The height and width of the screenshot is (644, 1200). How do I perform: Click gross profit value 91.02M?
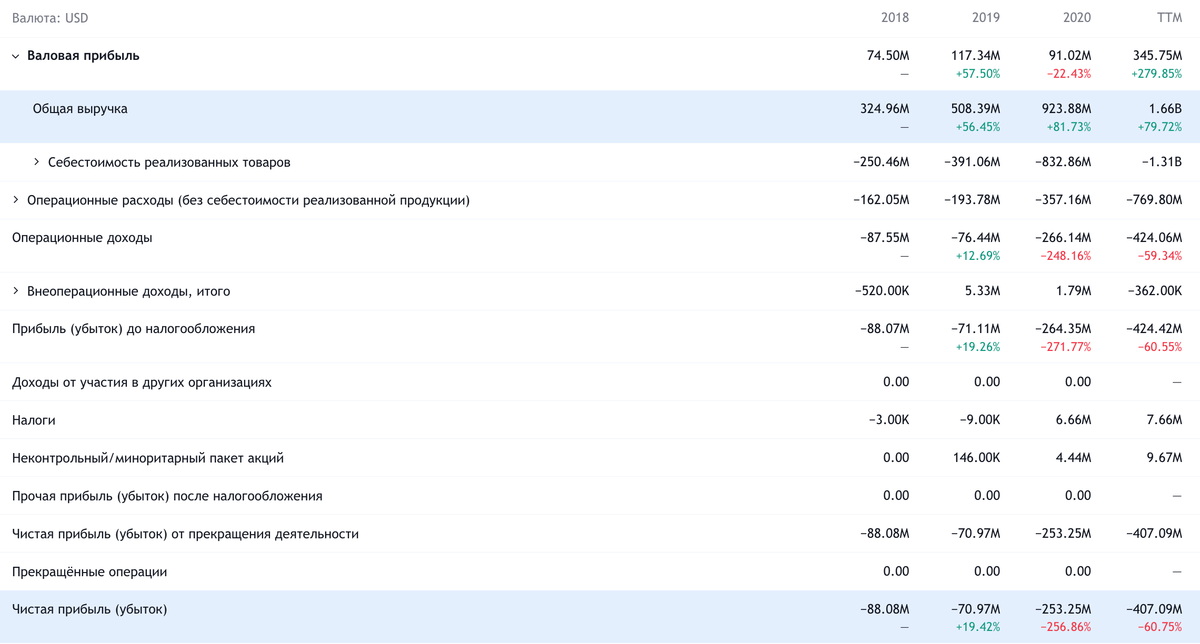pyautogui.click(x=1069, y=56)
